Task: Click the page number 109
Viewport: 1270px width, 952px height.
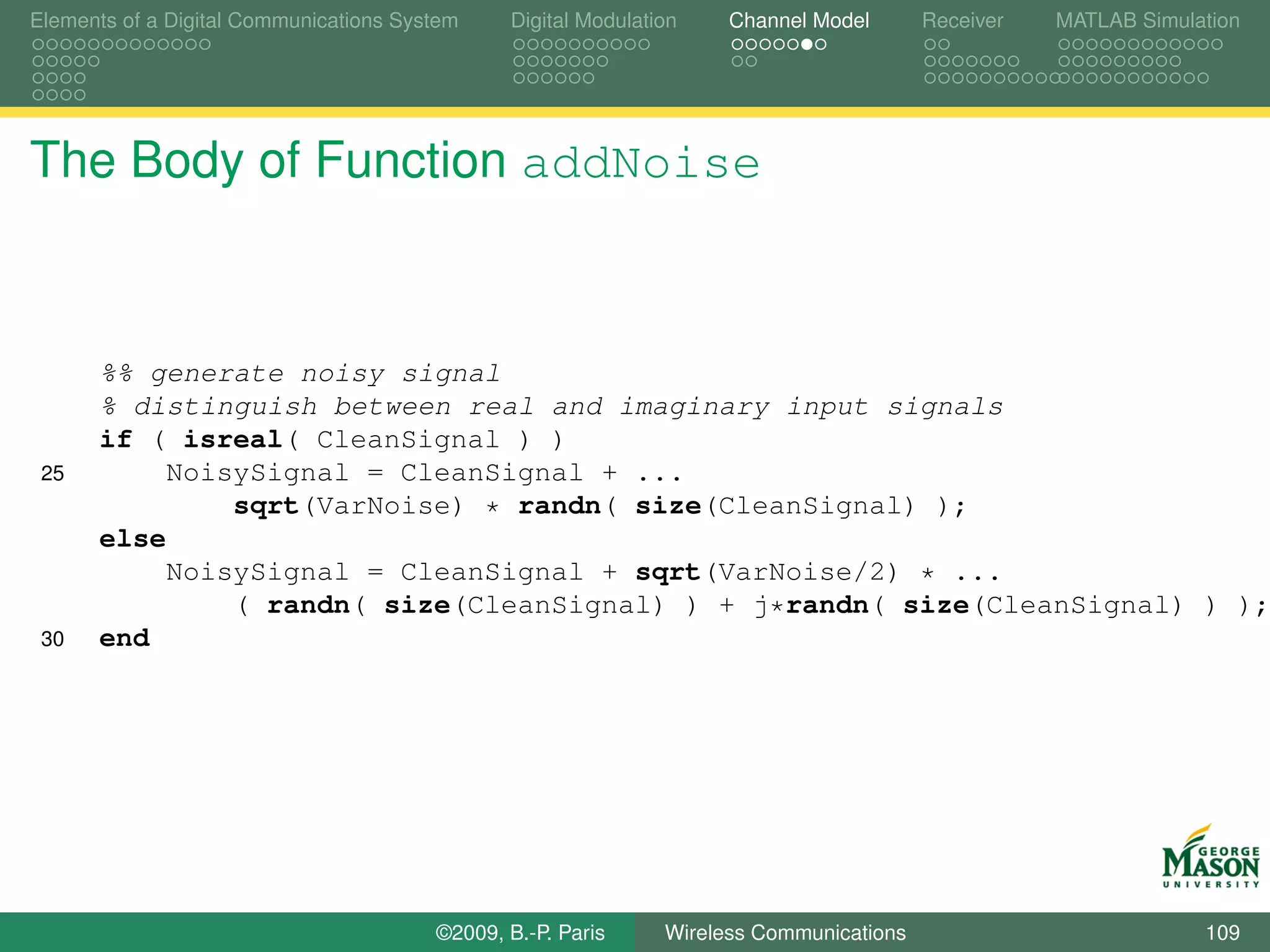Action: click(x=1222, y=932)
